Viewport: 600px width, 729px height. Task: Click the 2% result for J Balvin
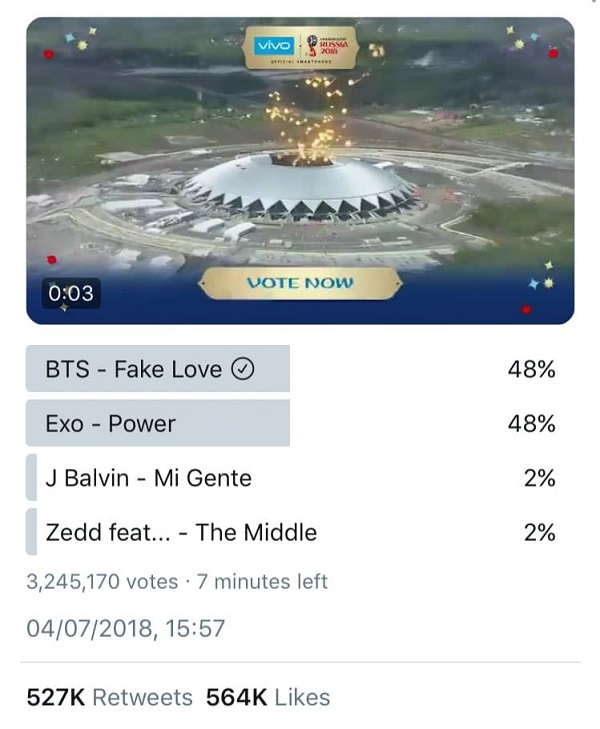click(539, 478)
